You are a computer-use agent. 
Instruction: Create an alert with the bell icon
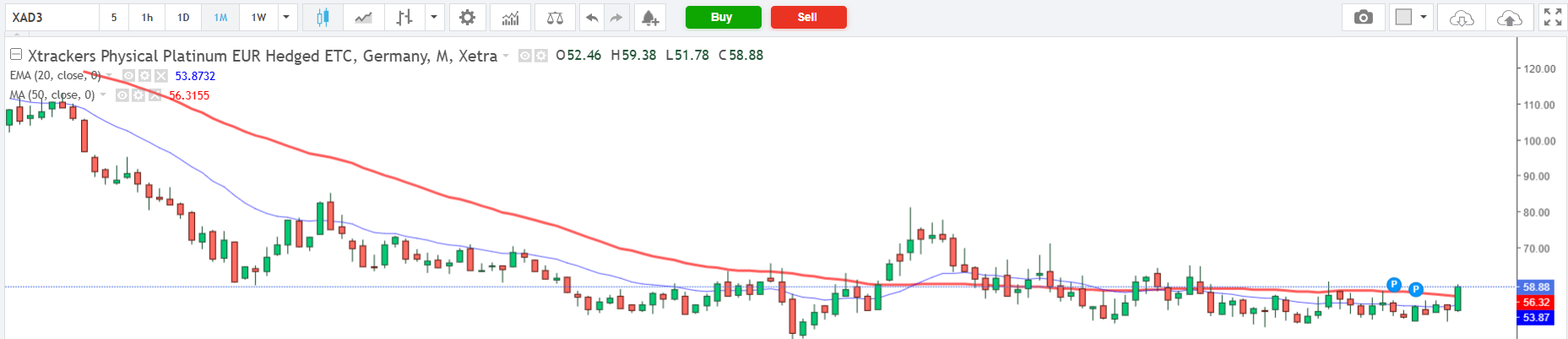(x=649, y=18)
